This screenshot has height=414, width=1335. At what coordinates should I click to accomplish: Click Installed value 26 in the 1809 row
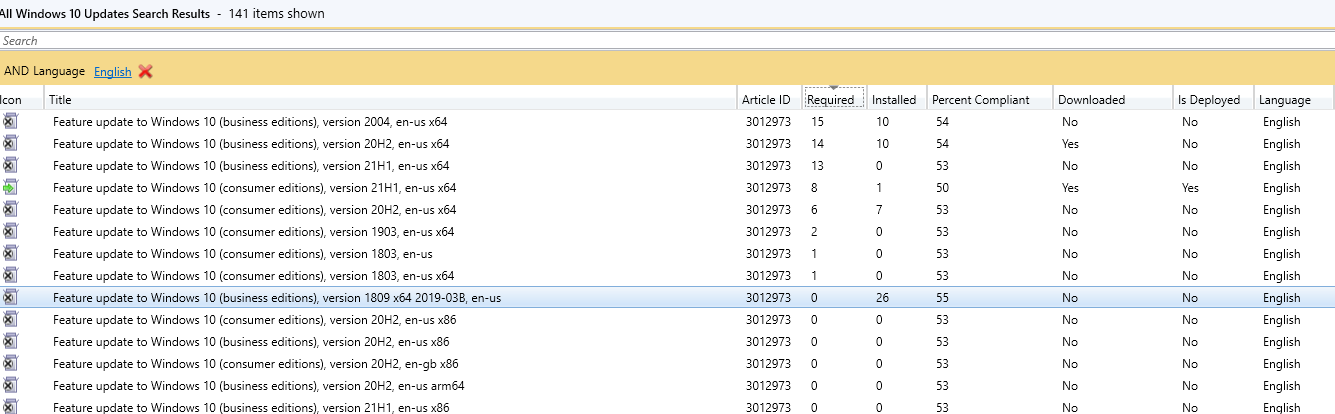tap(881, 298)
